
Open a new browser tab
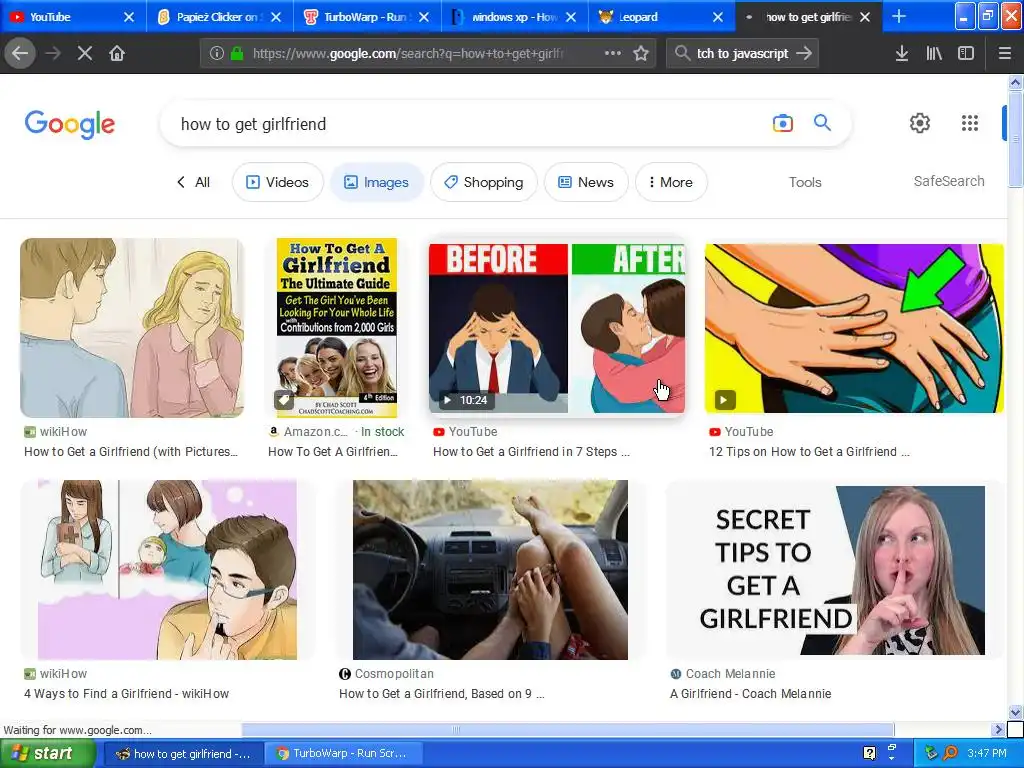(899, 16)
